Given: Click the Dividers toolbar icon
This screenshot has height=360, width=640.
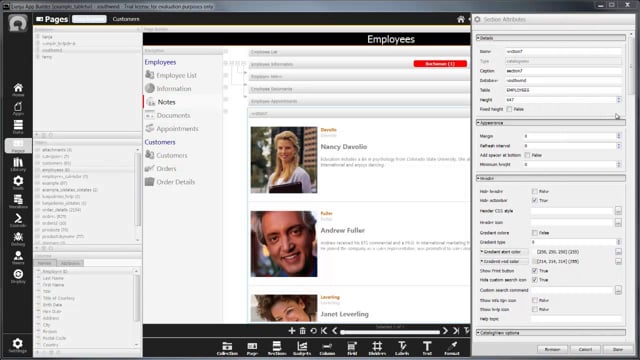Looking at the screenshot, I should 377,348.
